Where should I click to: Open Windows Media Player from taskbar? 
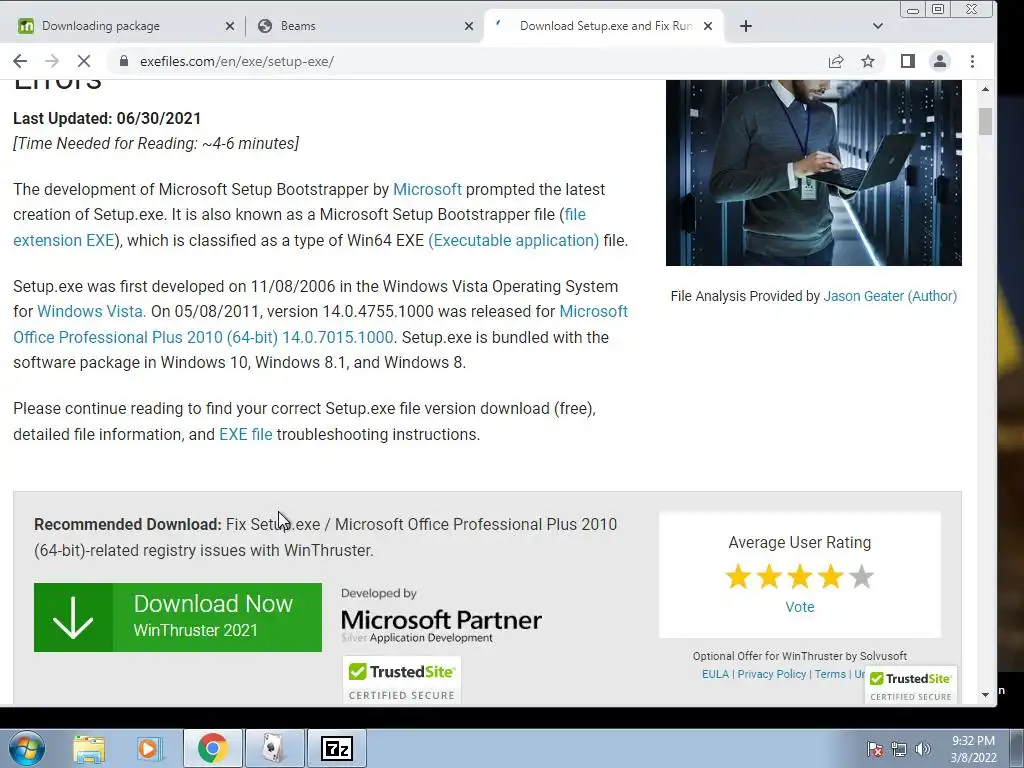coord(150,748)
